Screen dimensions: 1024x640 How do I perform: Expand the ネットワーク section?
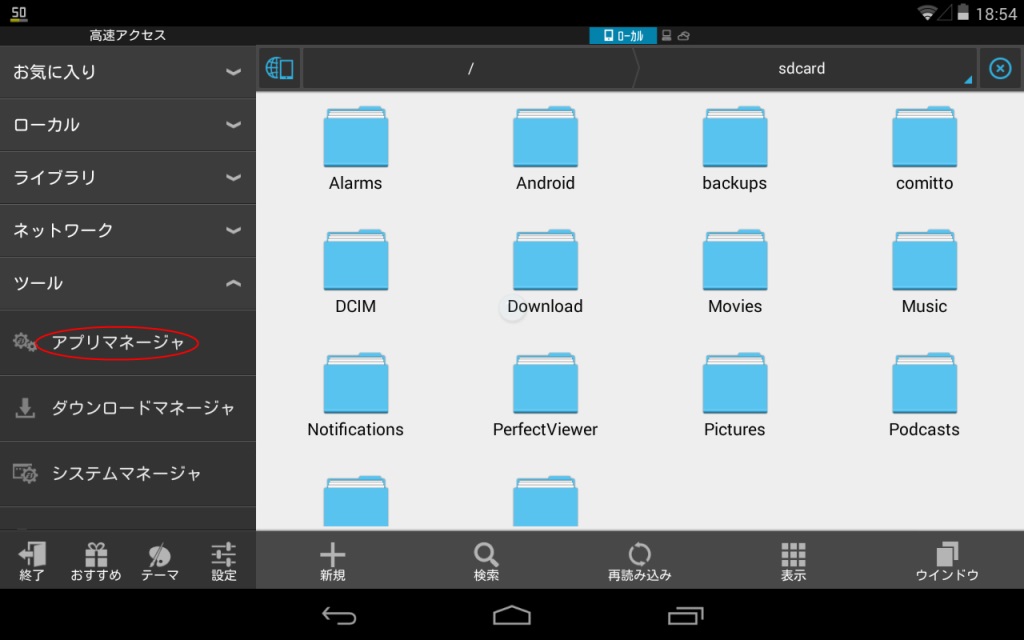128,231
